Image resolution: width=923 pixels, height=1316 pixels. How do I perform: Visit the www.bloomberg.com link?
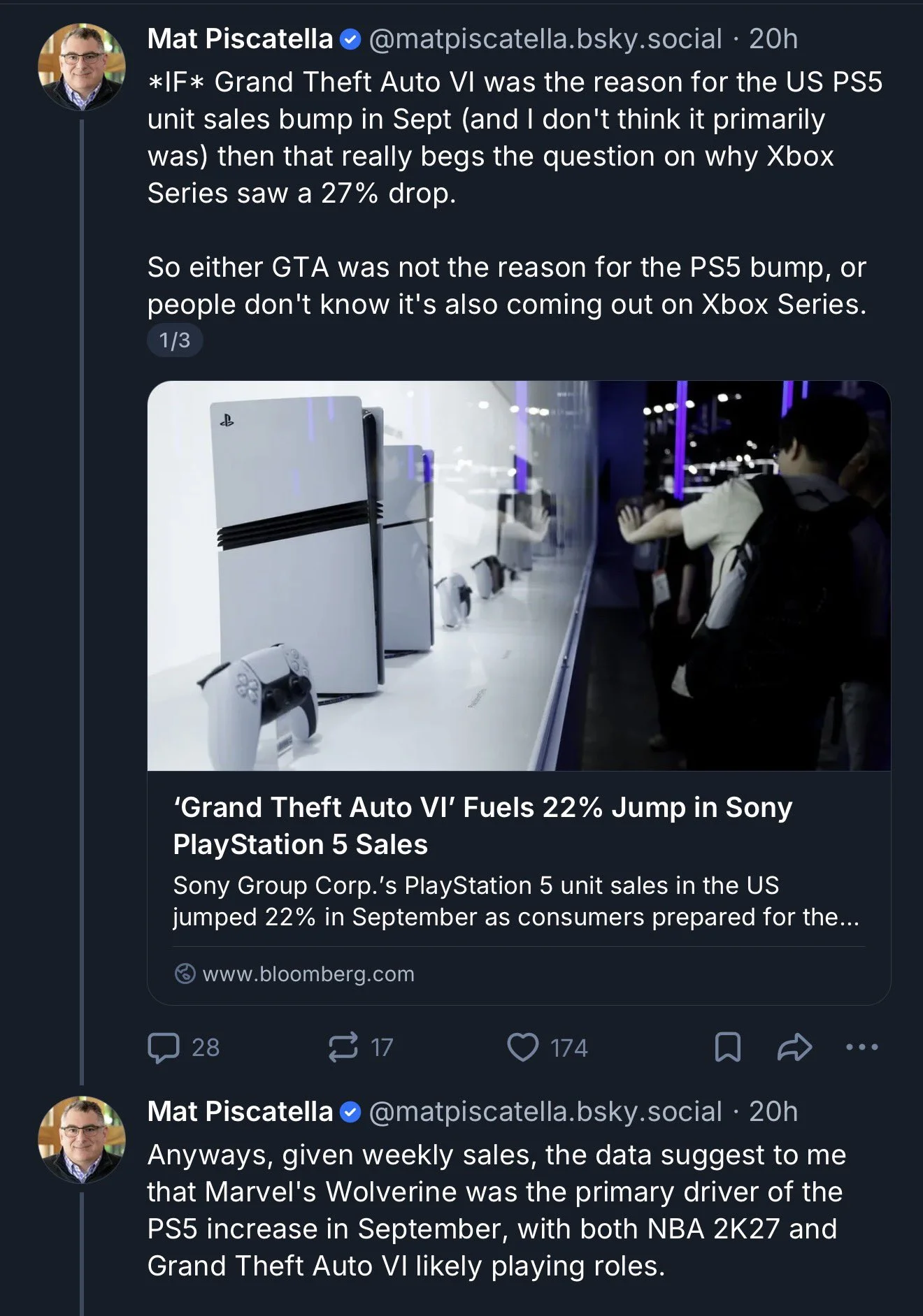tap(308, 974)
